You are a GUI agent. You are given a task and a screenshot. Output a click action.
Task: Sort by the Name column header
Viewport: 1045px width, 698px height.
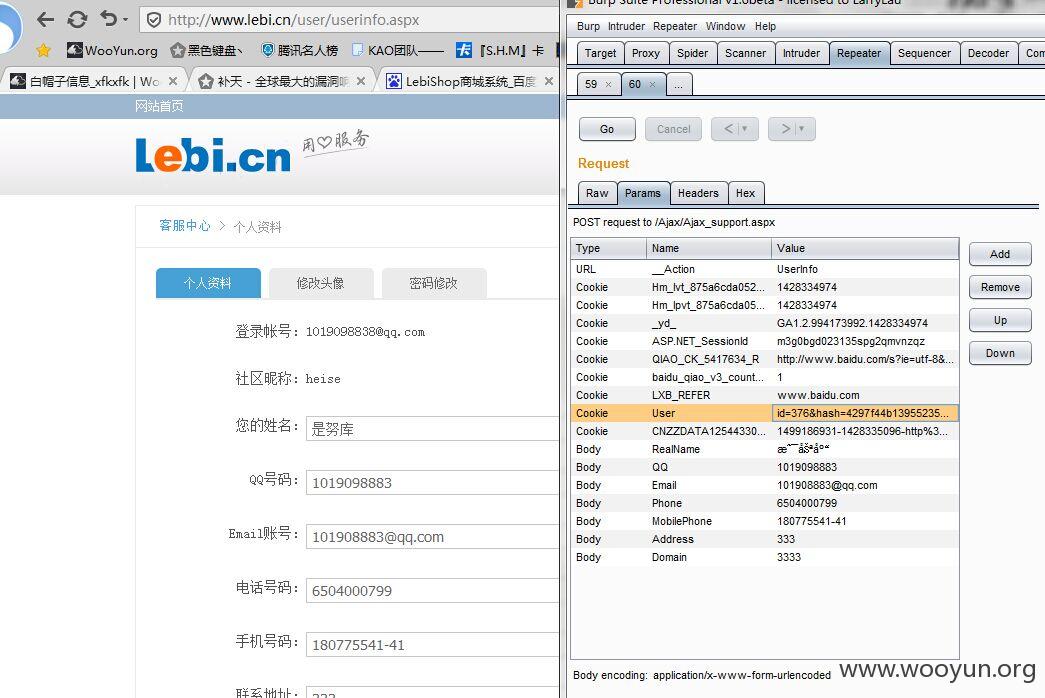point(708,248)
